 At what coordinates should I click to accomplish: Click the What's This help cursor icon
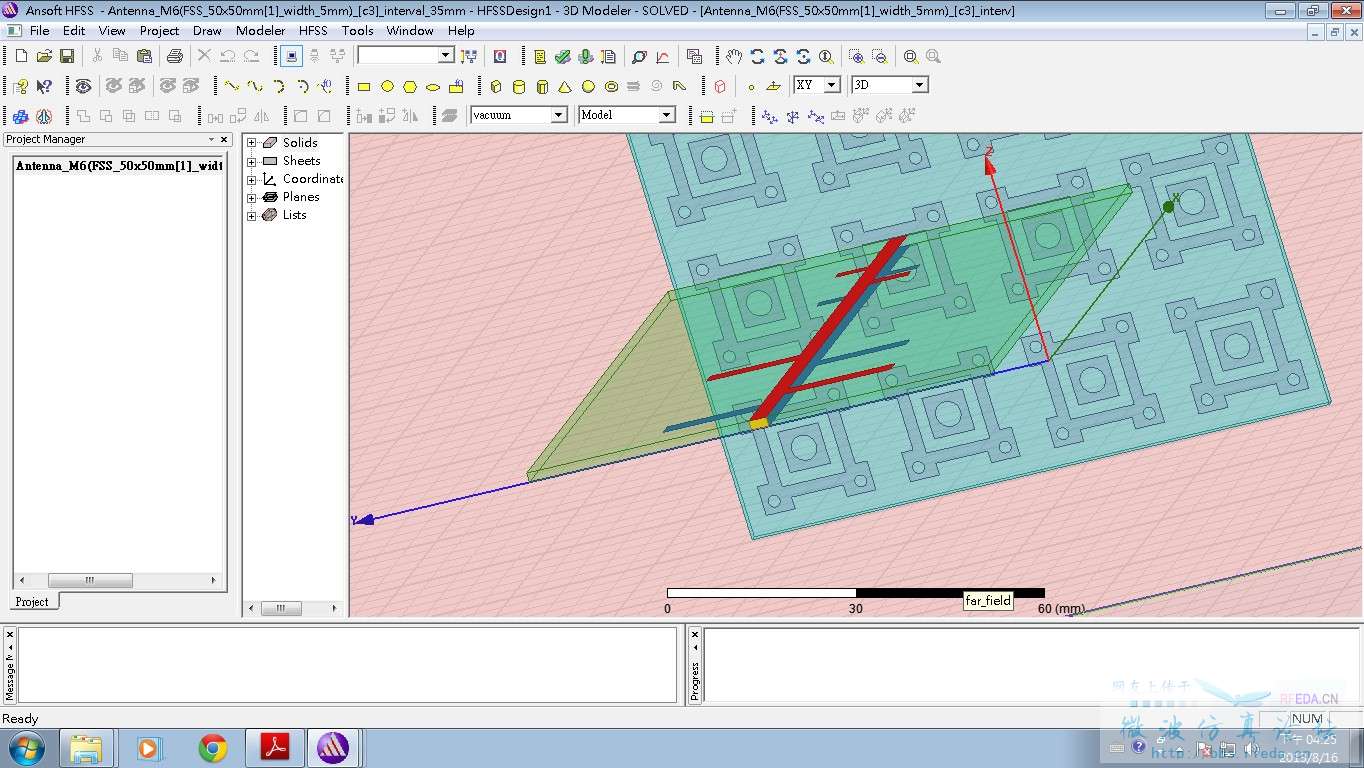tap(44, 86)
